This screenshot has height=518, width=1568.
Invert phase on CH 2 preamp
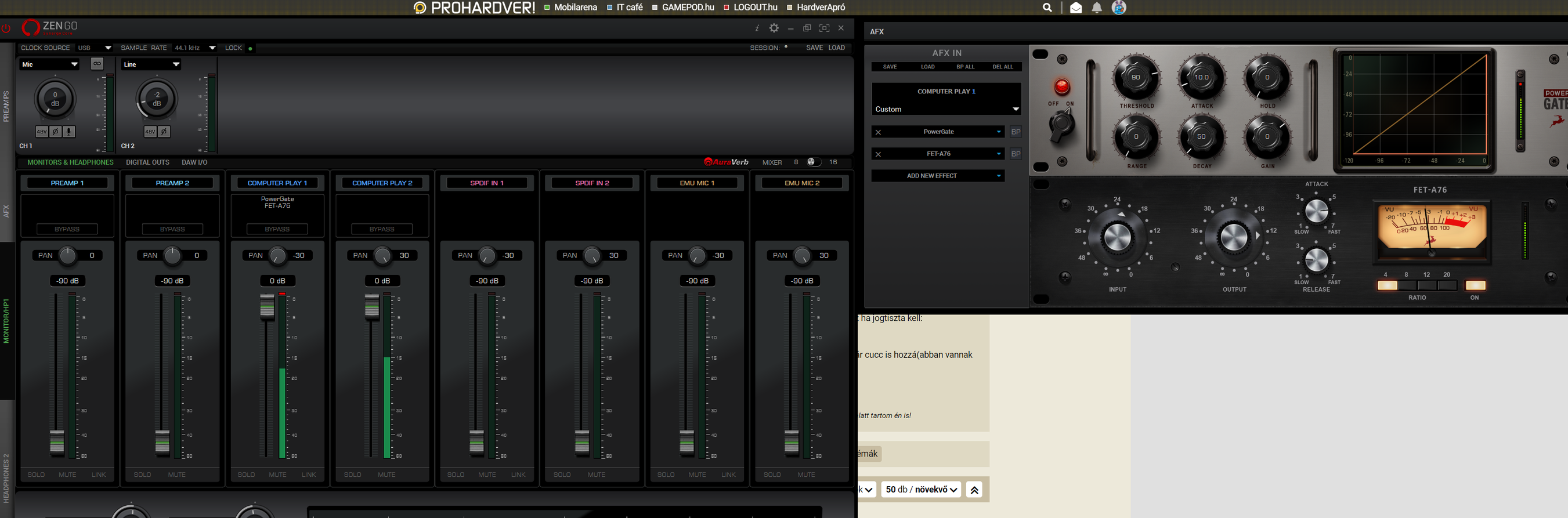tap(164, 132)
